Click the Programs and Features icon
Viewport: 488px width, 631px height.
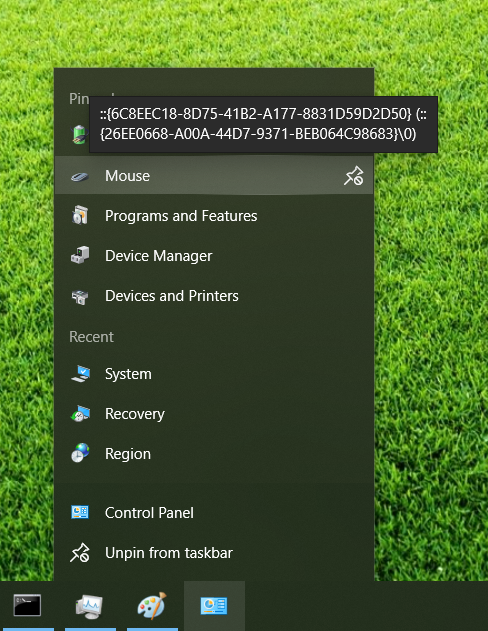click(80, 215)
